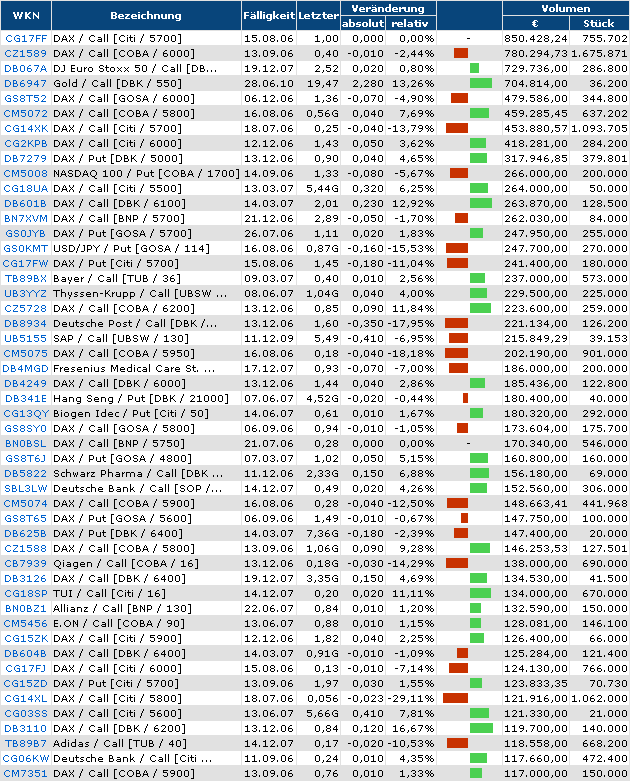Open DB4MGD Fresenius link
This screenshot has height=781, width=630.
tap(26, 368)
